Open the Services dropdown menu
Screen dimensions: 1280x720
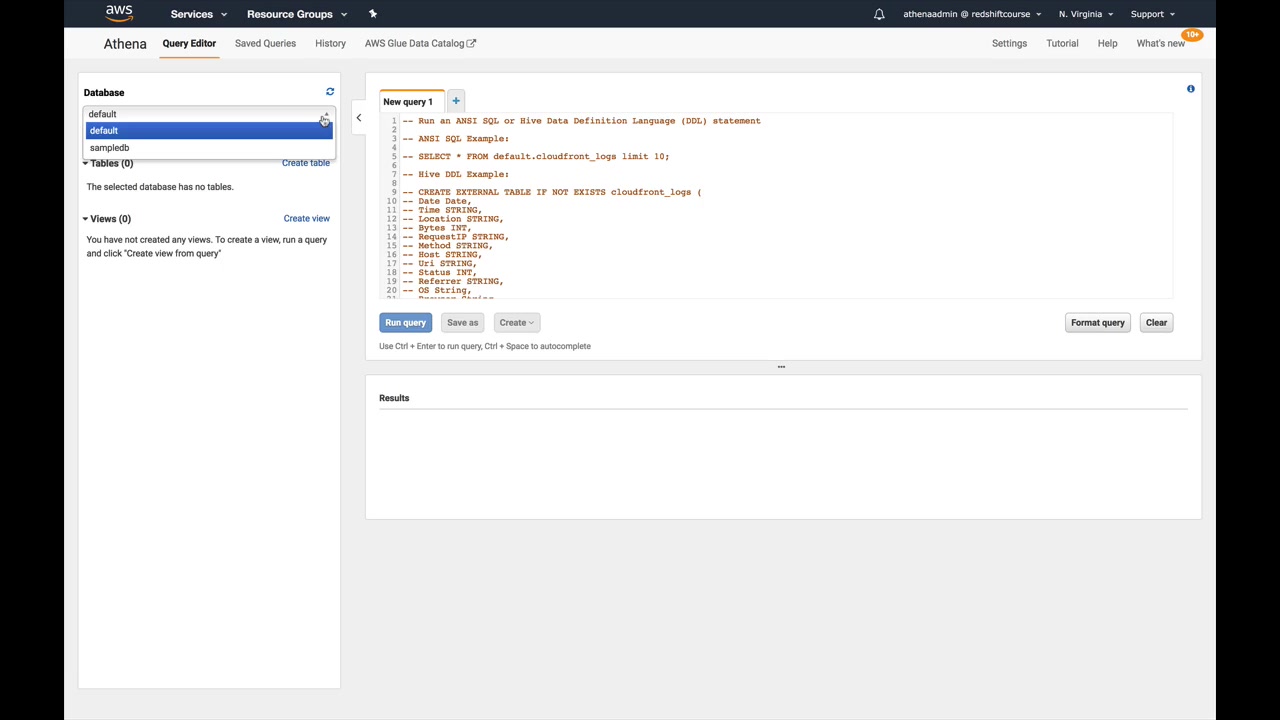[198, 14]
